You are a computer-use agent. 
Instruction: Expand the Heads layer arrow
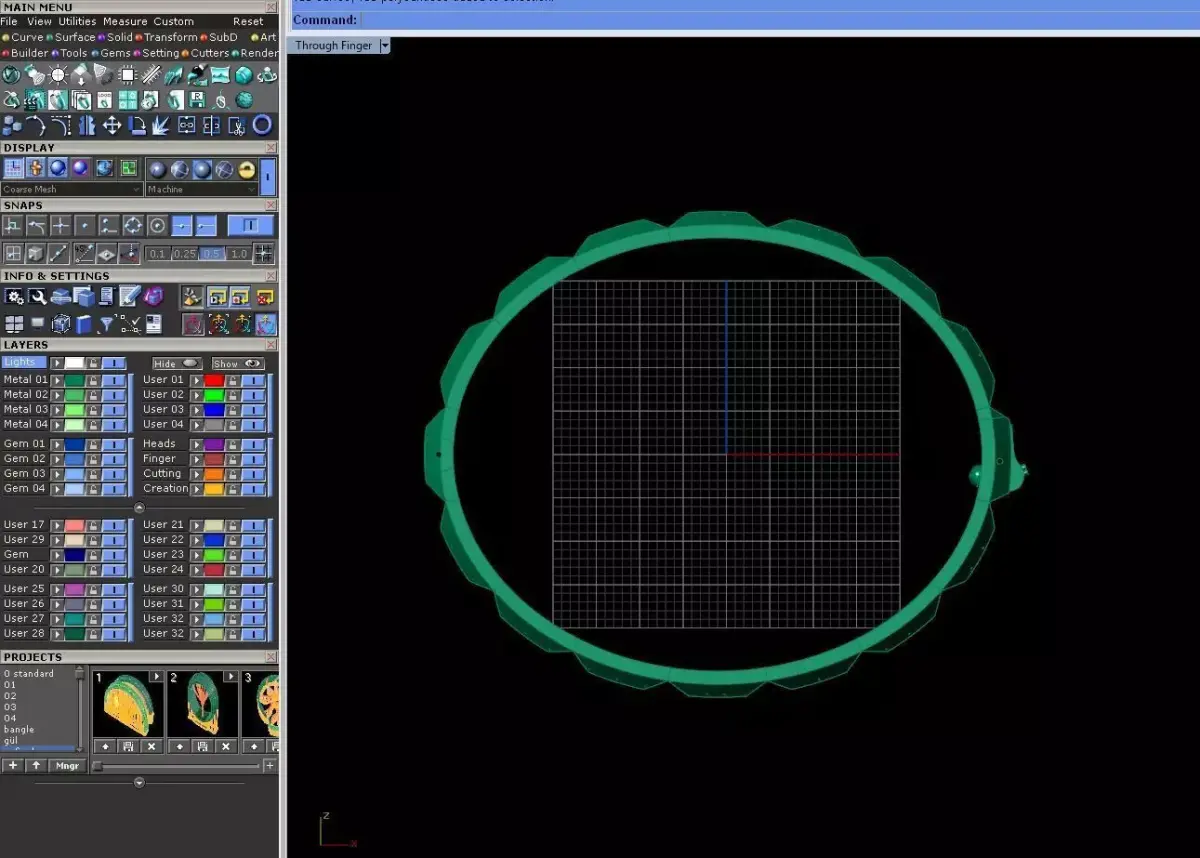click(198, 444)
